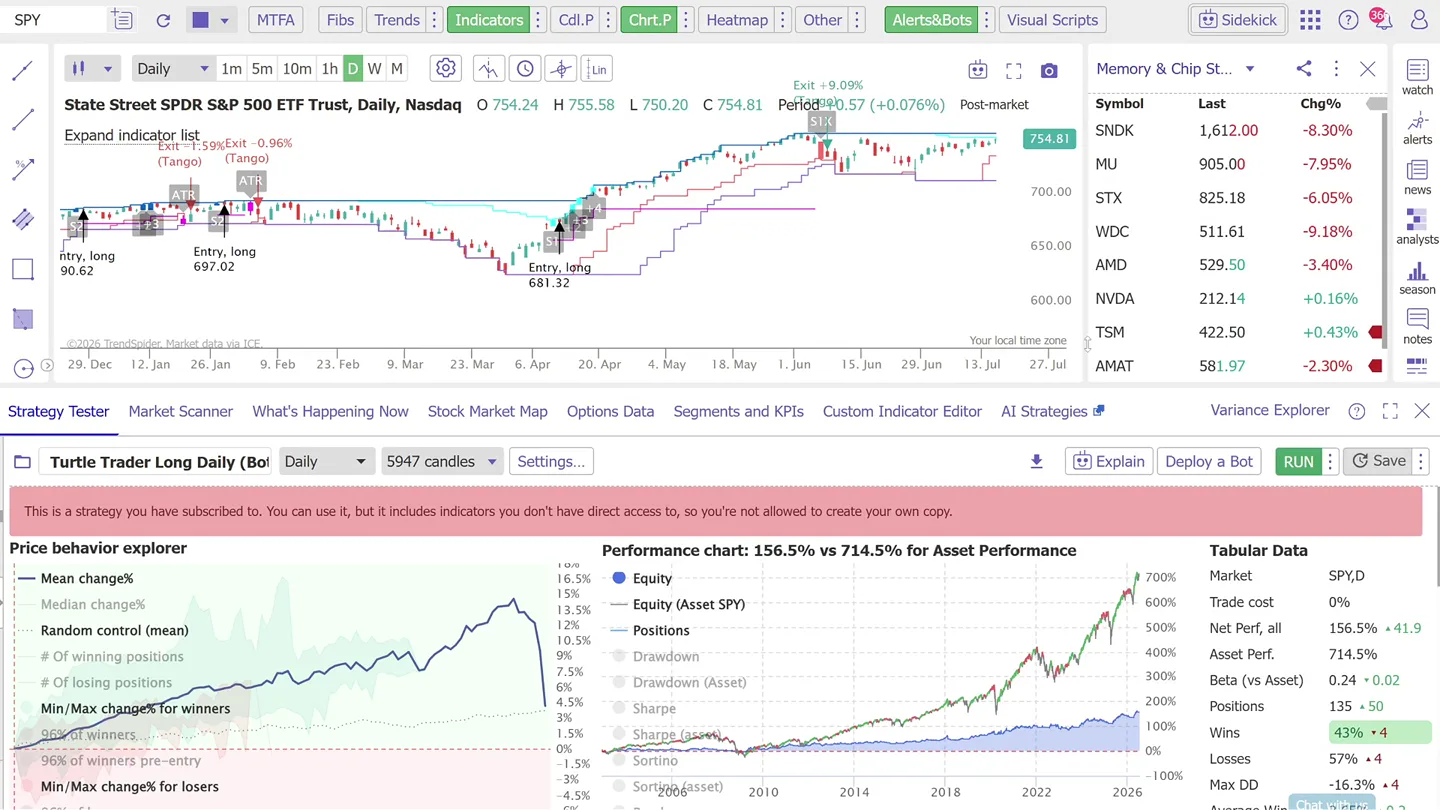Open the candlestick chart type dropdown

pyautogui.click(x=92, y=69)
